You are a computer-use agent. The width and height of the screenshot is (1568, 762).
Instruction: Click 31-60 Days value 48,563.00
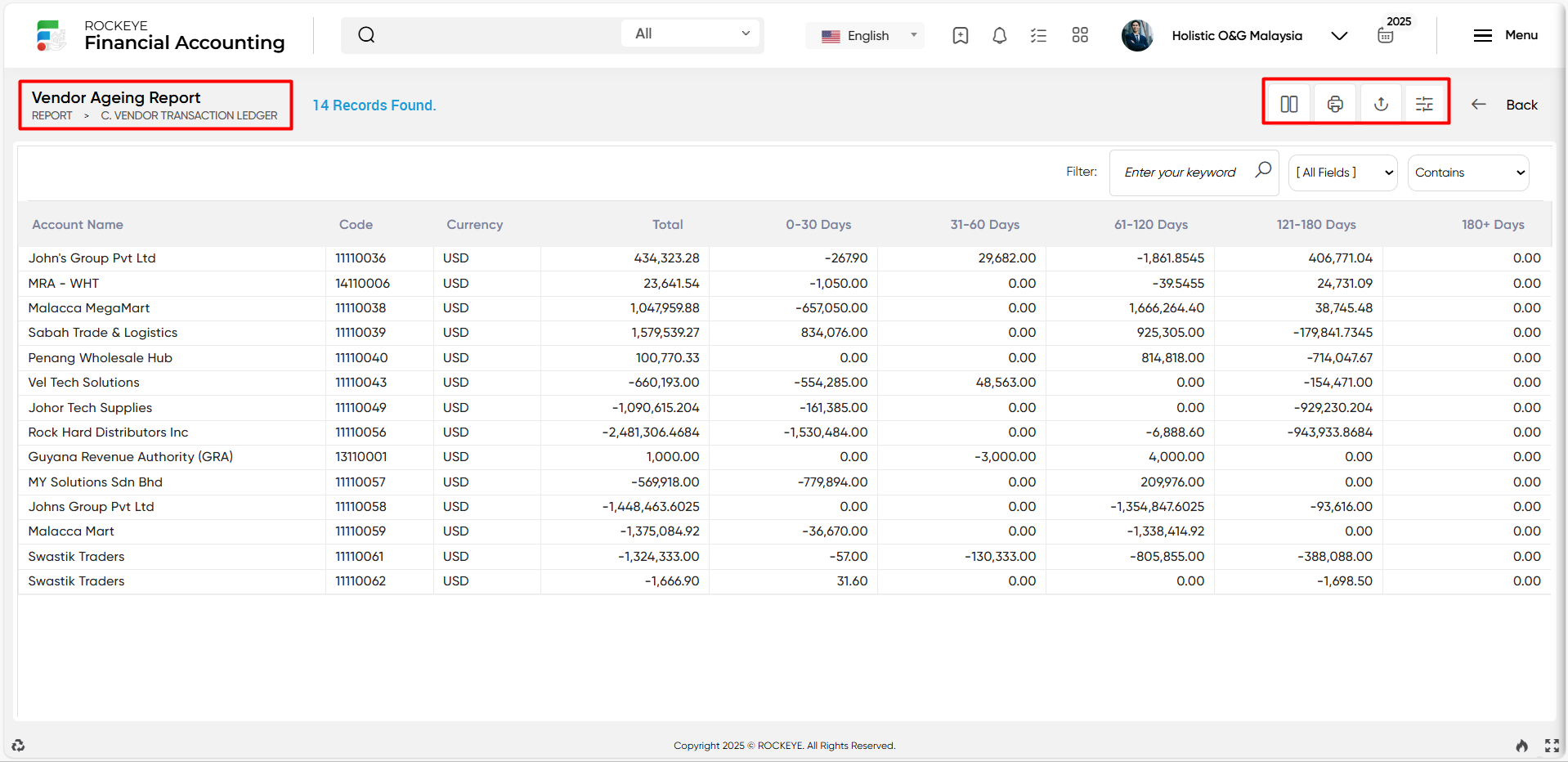pos(1006,383)
